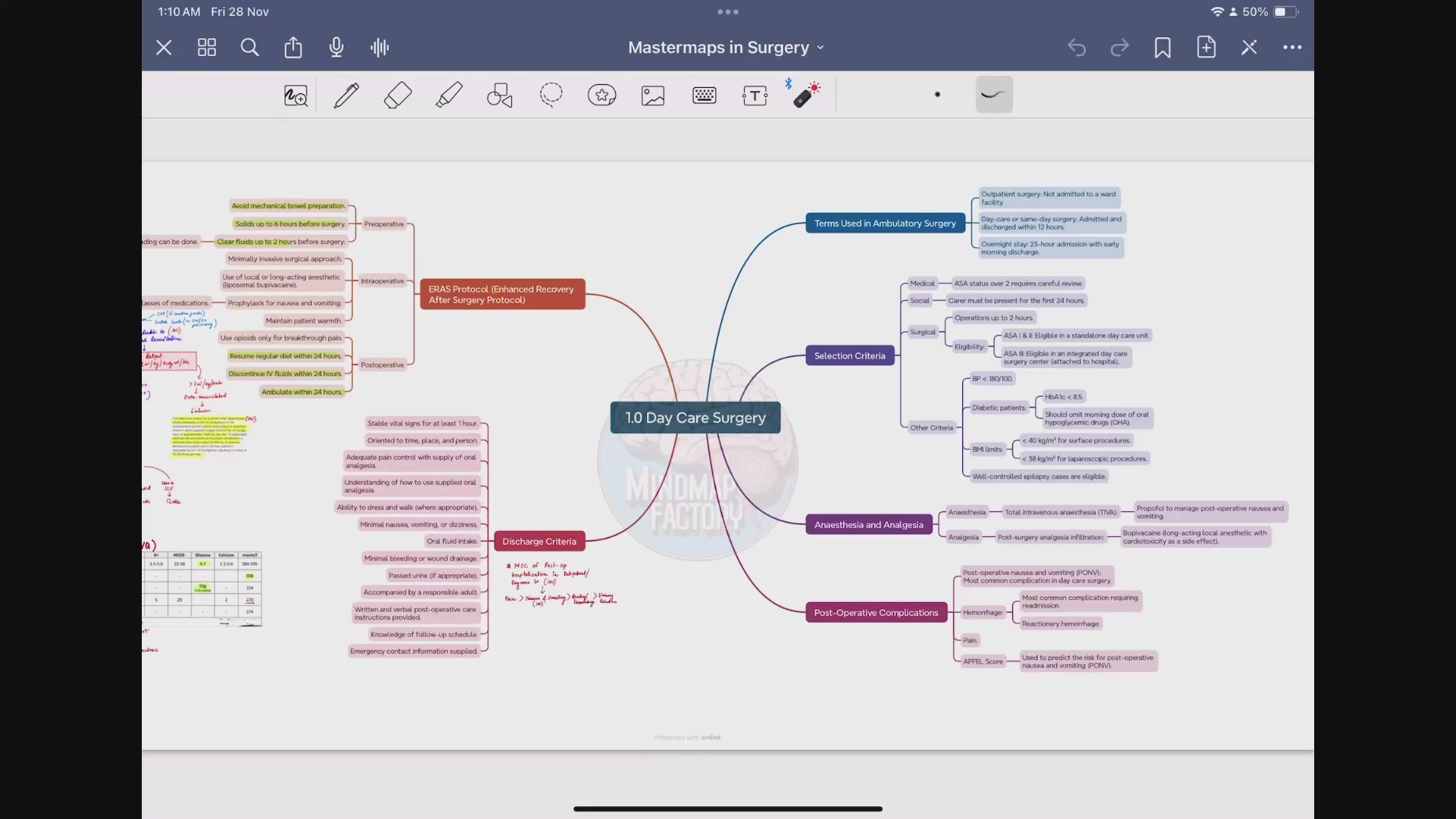
Task: Toggle the read-only pen mode icon
Action: tap(1249, 48)
